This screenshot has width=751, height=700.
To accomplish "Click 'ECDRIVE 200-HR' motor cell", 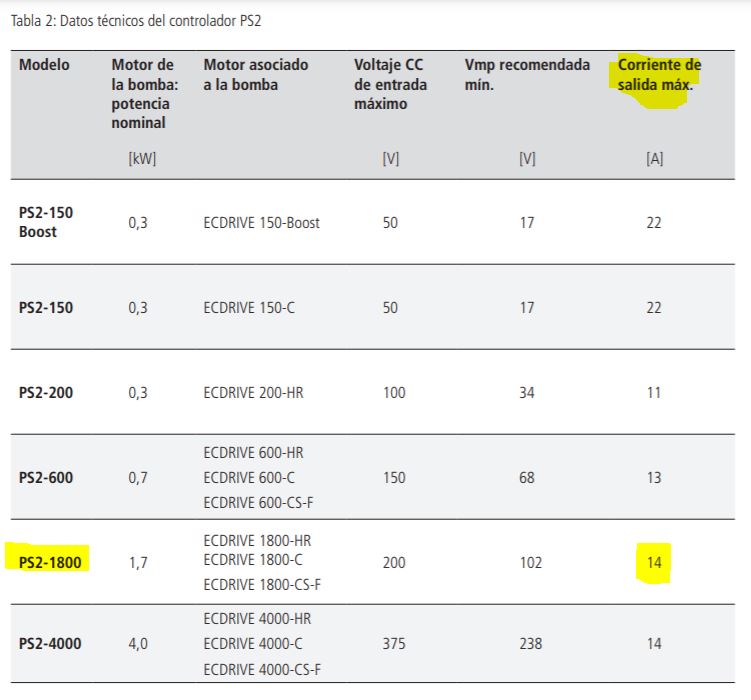I will 253,393.
